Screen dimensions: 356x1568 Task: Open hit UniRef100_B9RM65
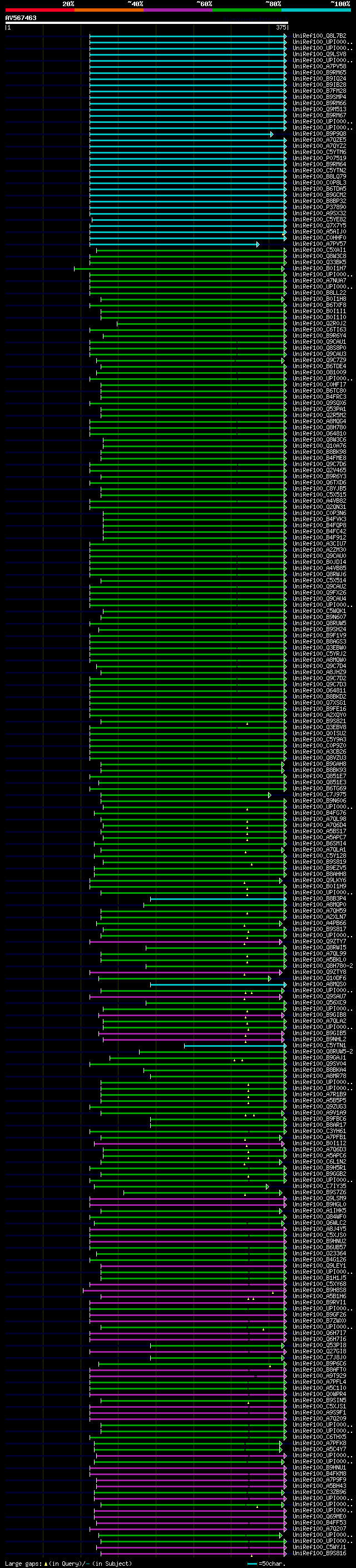point(319,72)
